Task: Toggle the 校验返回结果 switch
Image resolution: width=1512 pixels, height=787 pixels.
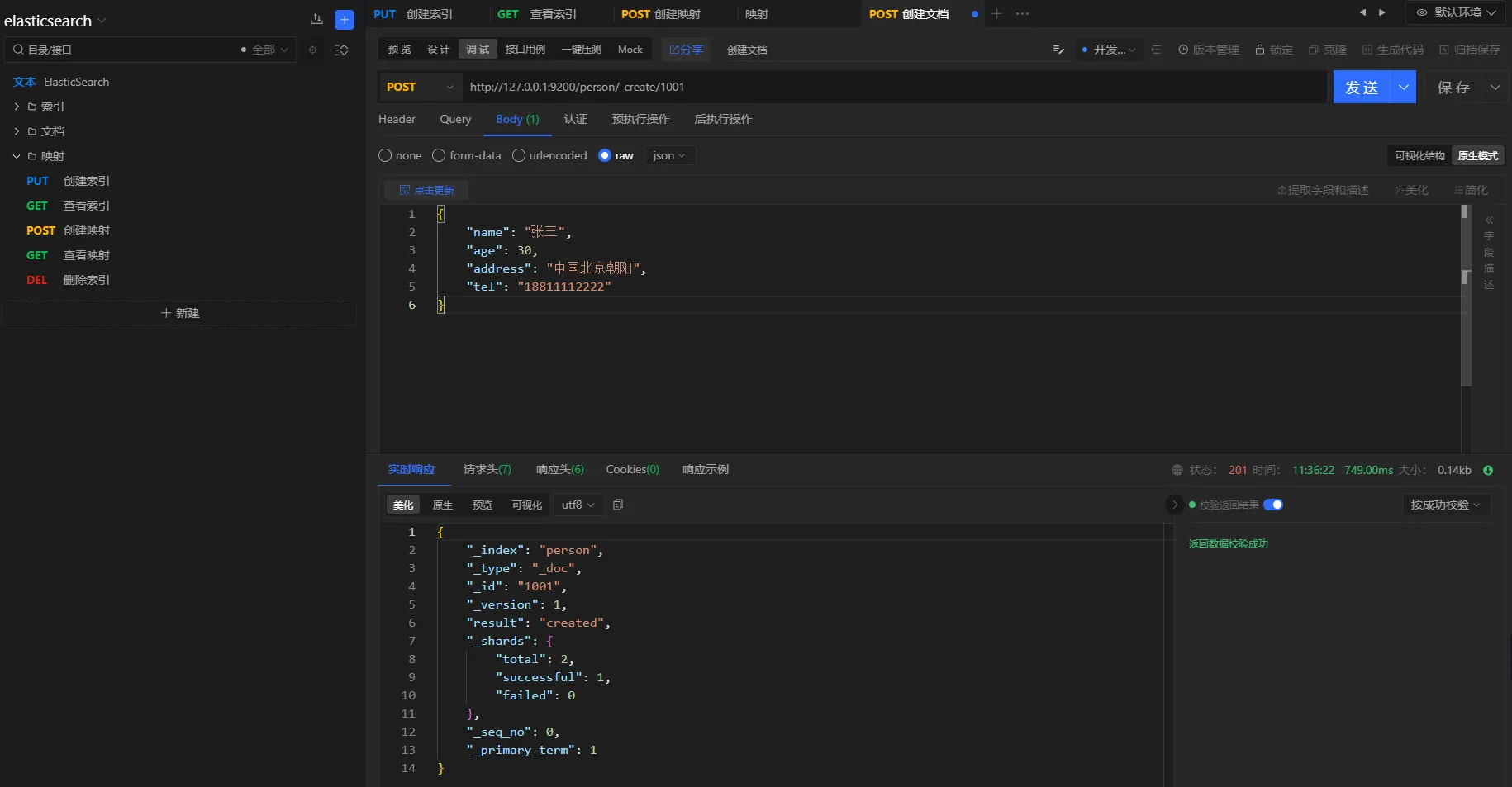Action: (1272, 505)
